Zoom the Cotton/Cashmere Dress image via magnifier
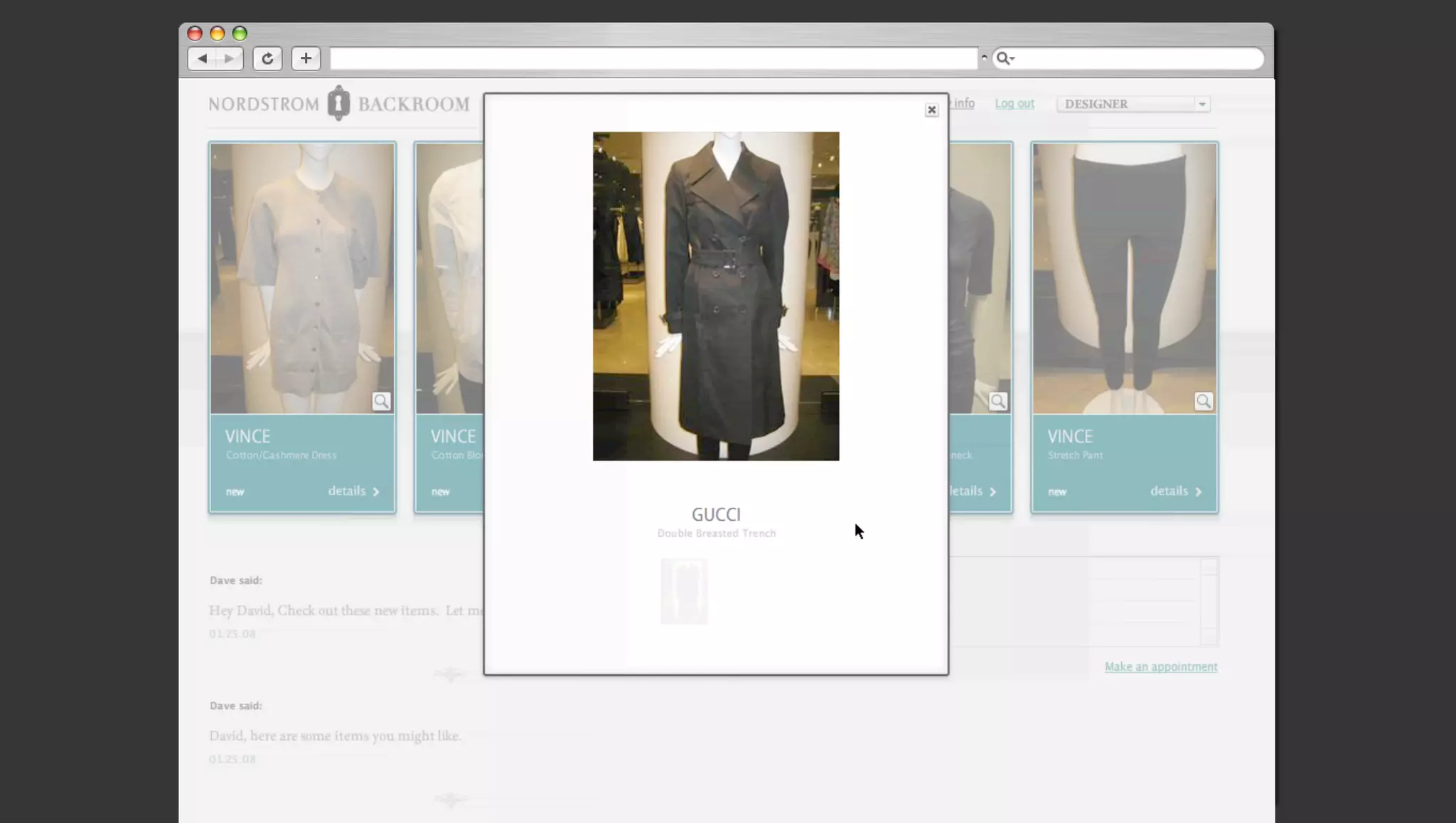Screen dimensions: 1456x823 (381, 401)
